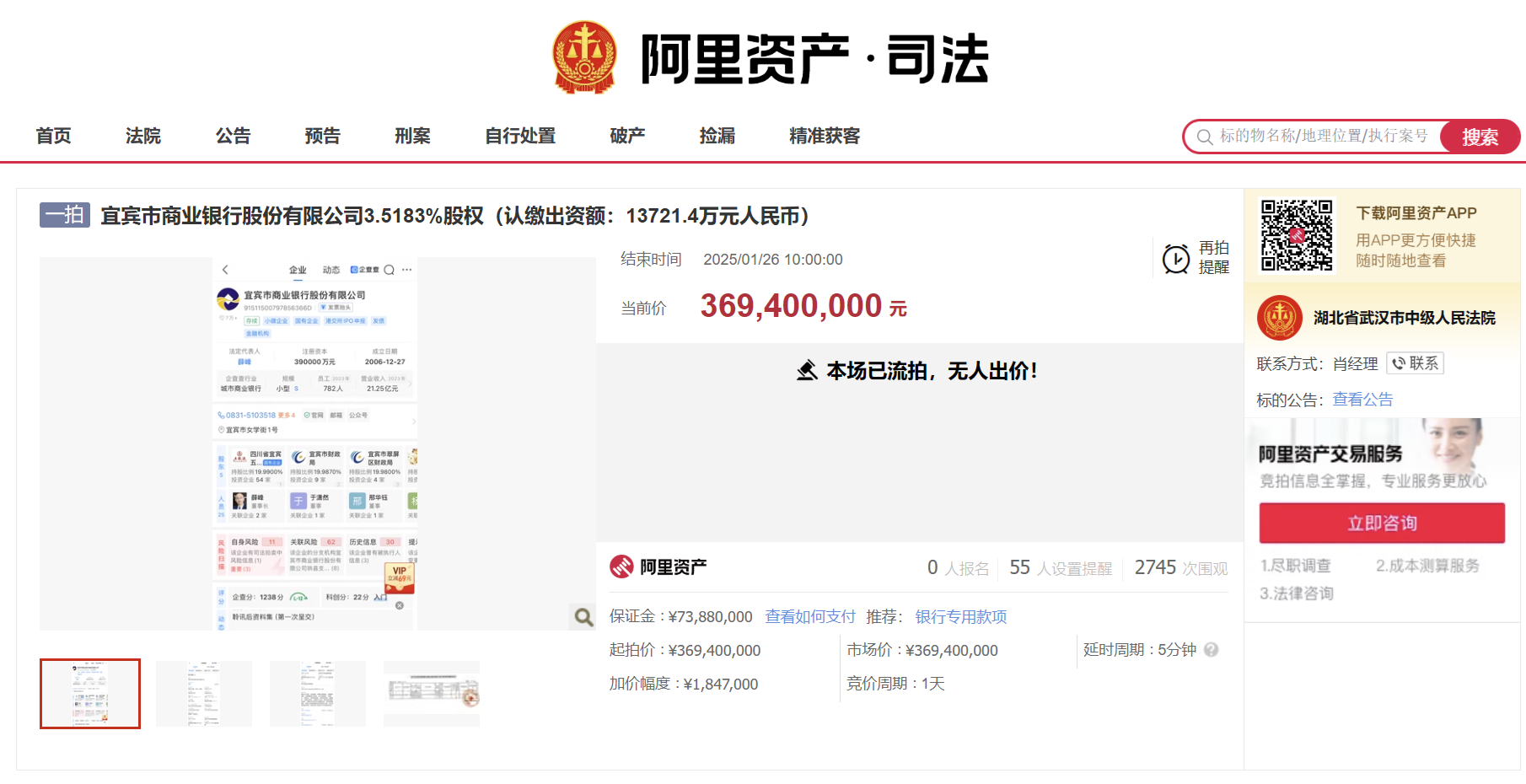
Task: Click 2745 次围观 view count
Action: 1181,568
